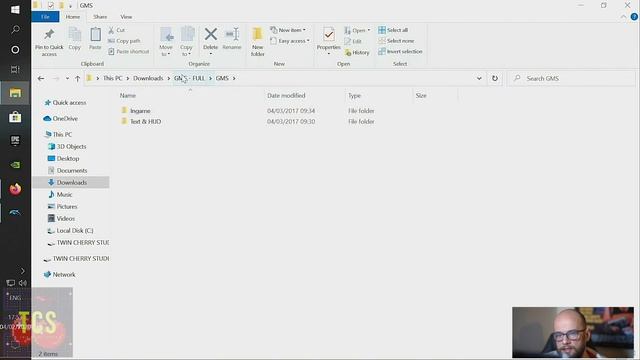The height and width of the screenshot is (360, 640).
Task: Create a New folder
Action: (258, 41)
